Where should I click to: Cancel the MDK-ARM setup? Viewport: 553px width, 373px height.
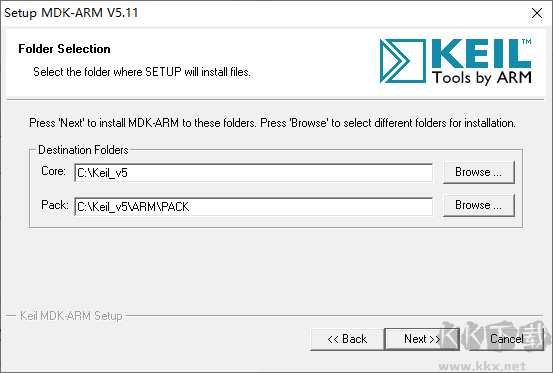click(506, 339)
